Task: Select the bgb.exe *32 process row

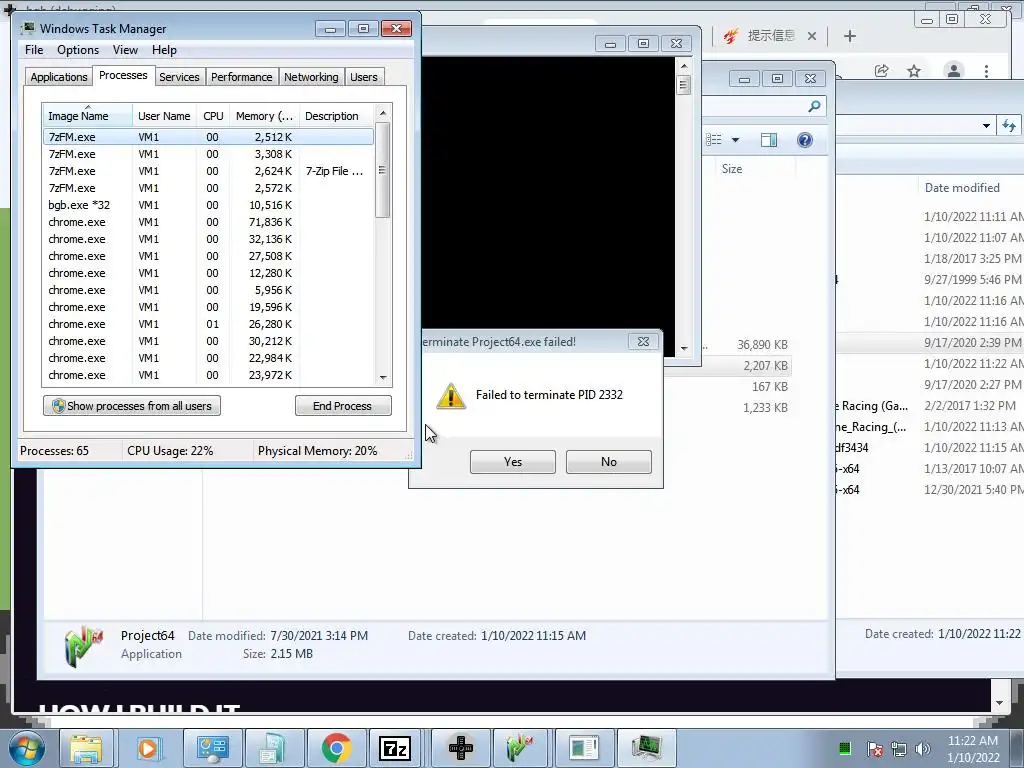Action: click(x=209, y=205)
